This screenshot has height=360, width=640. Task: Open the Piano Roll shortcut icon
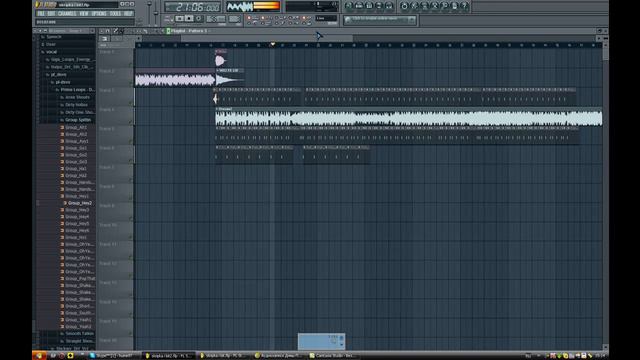click(x=369, y=6)
